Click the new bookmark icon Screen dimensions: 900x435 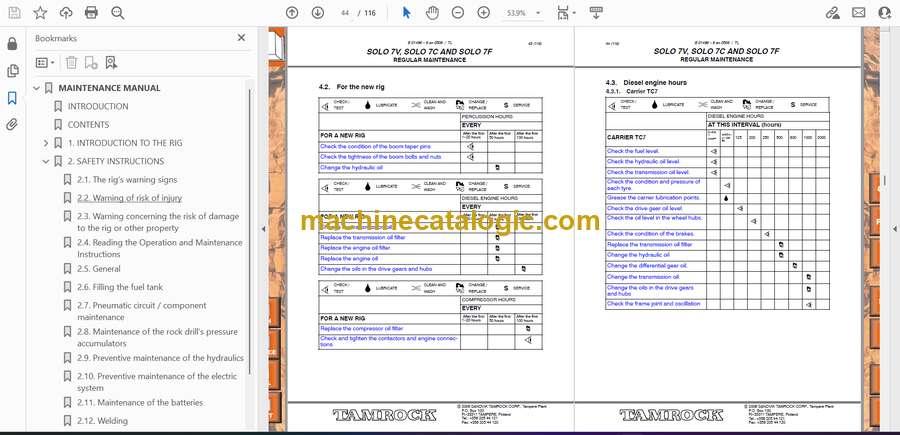pyautogui.click(x=91, y=63)
